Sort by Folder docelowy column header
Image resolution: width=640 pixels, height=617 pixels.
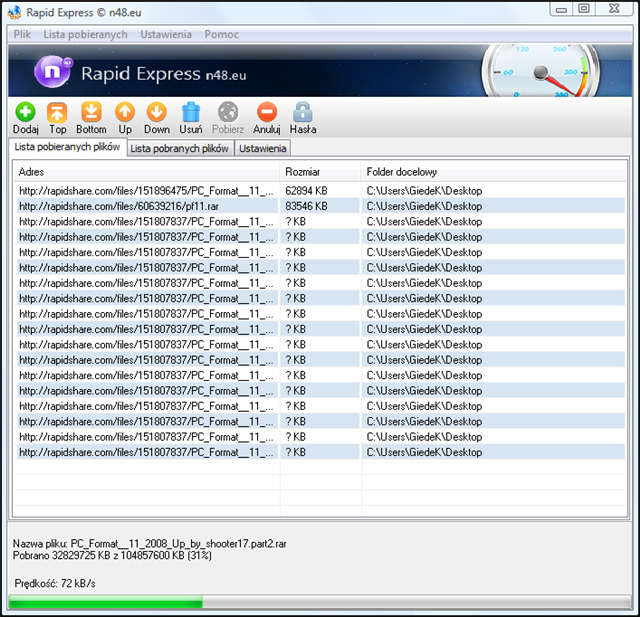[493, 172]
